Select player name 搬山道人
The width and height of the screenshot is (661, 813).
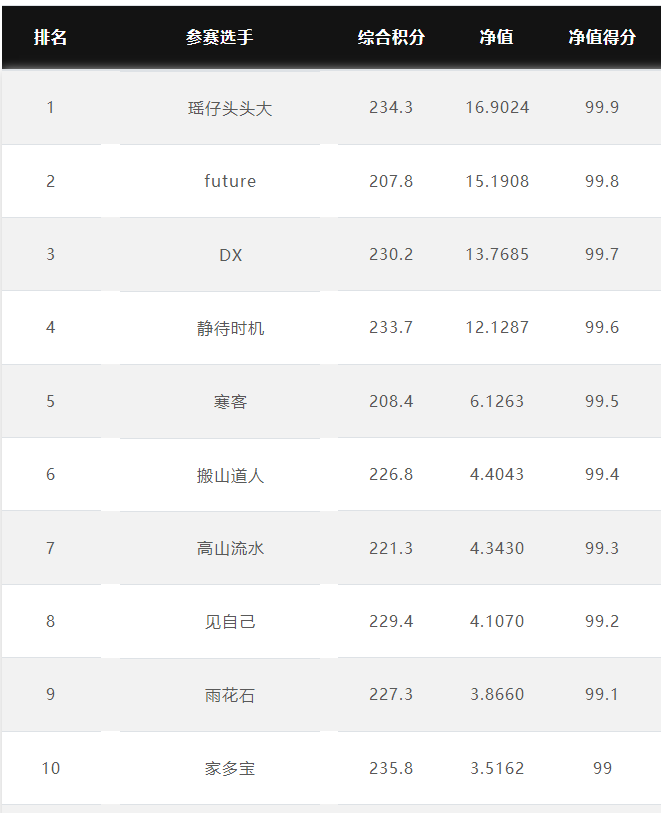click(230, 475)
